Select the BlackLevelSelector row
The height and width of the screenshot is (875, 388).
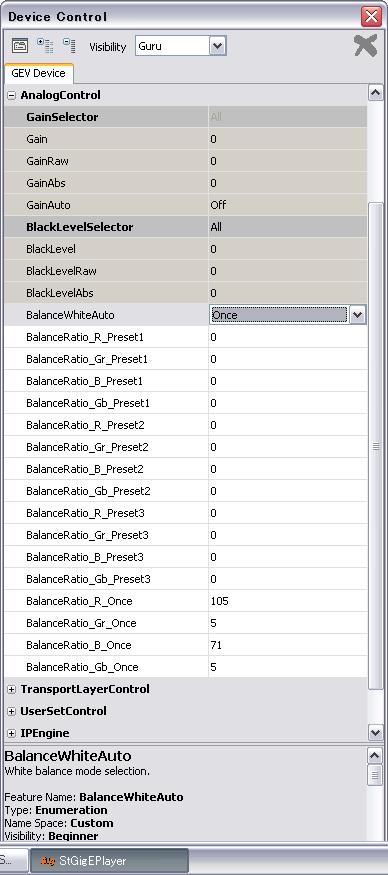(185, 227)
